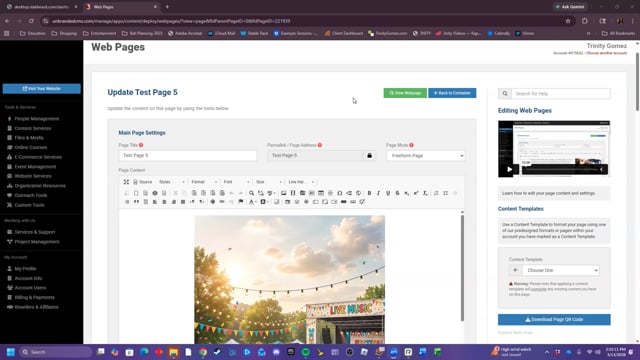Maximize the page content editor
The height and width of the screenshot is (360, 640).
126,182
